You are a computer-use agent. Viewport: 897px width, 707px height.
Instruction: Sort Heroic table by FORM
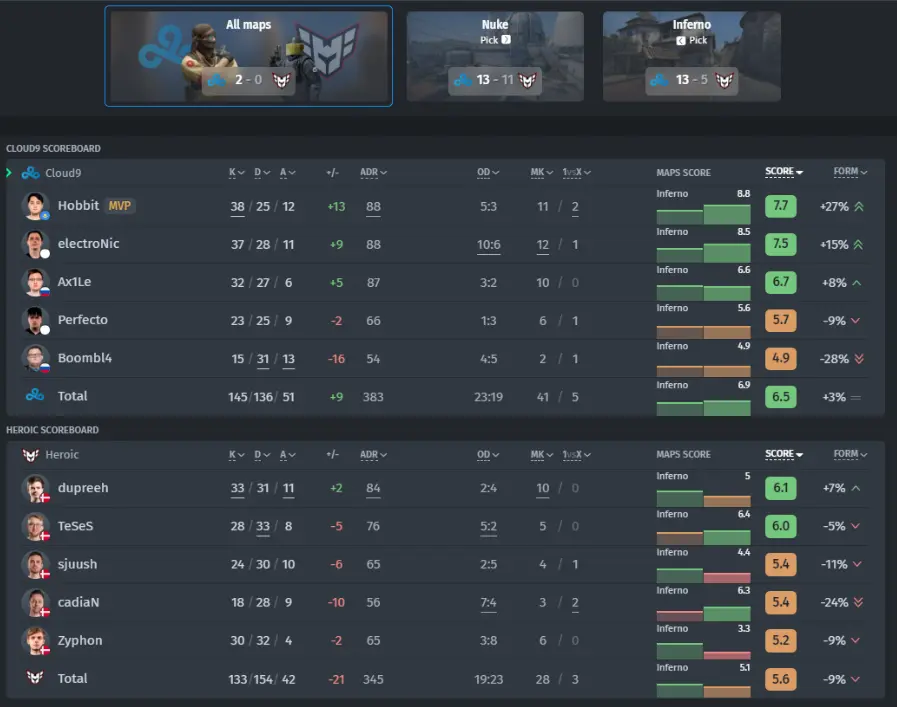click(850, 454)
